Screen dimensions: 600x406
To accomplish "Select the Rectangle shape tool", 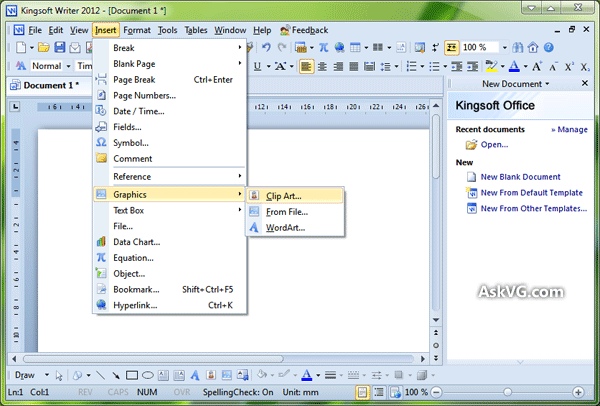I will (132, 375).
